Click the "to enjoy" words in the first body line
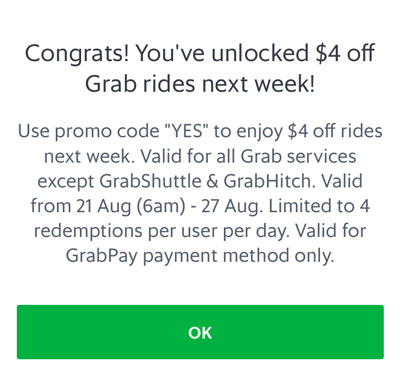The width and height of the screenshot is (400, 379). [248, 131]
